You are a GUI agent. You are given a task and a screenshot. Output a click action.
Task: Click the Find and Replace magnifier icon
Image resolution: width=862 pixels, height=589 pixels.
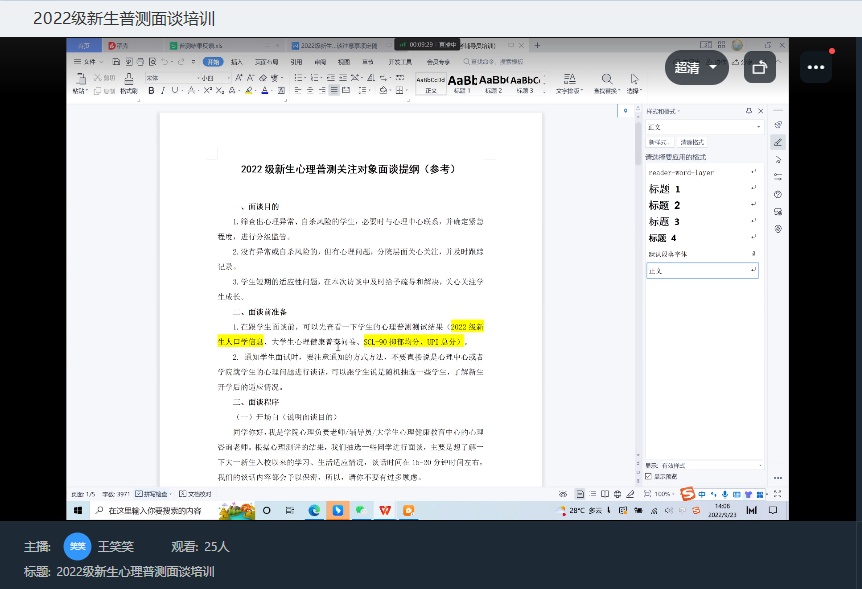tap(606, 79)
